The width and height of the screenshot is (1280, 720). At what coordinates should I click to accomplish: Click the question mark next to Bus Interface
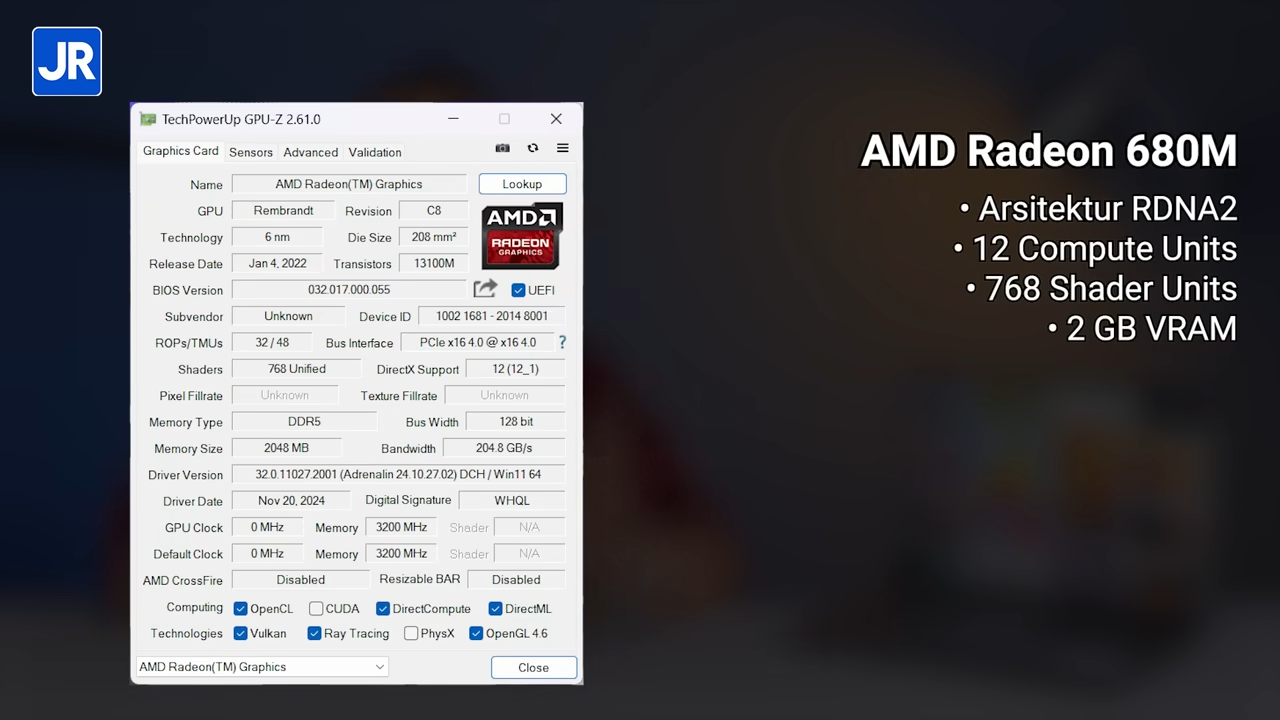(562, 342)
